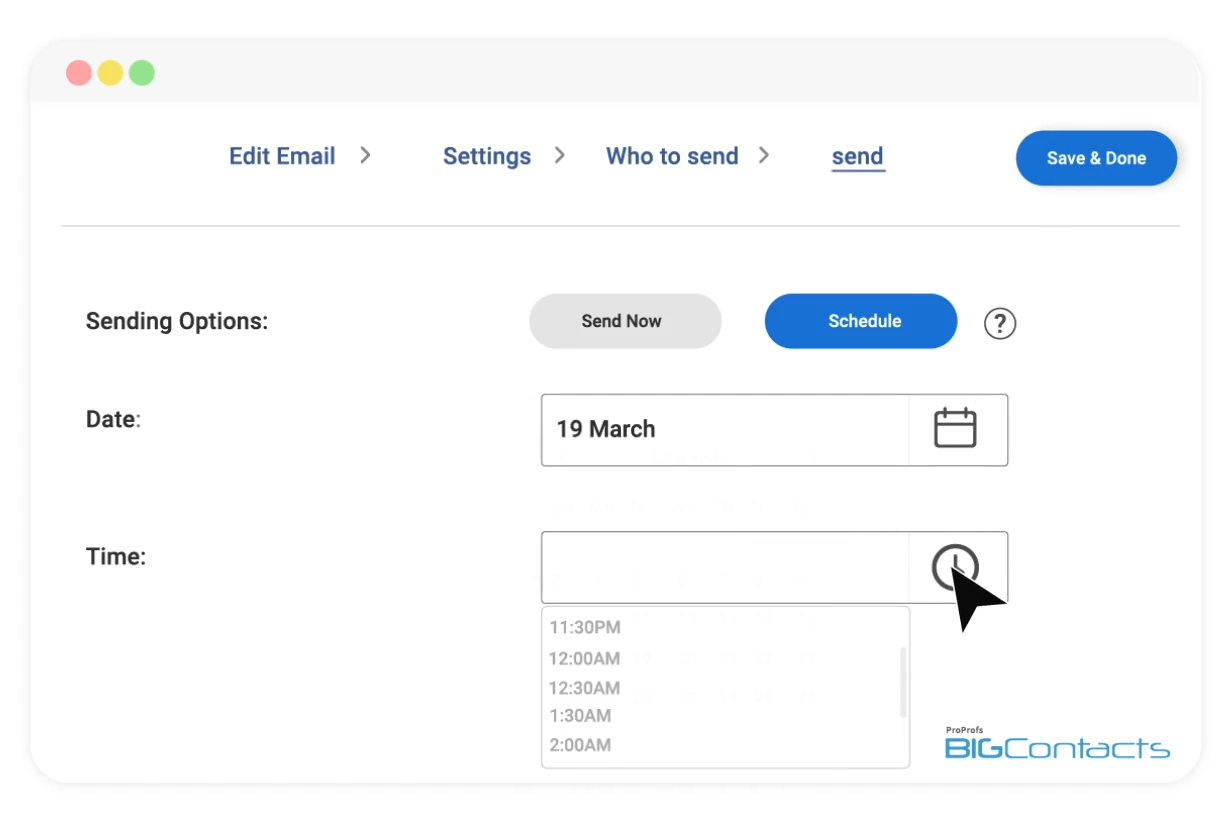Select 1:30AM from the time options
Image resolution: width=1228 pixels, height=820 pixels.
(580, 716)
